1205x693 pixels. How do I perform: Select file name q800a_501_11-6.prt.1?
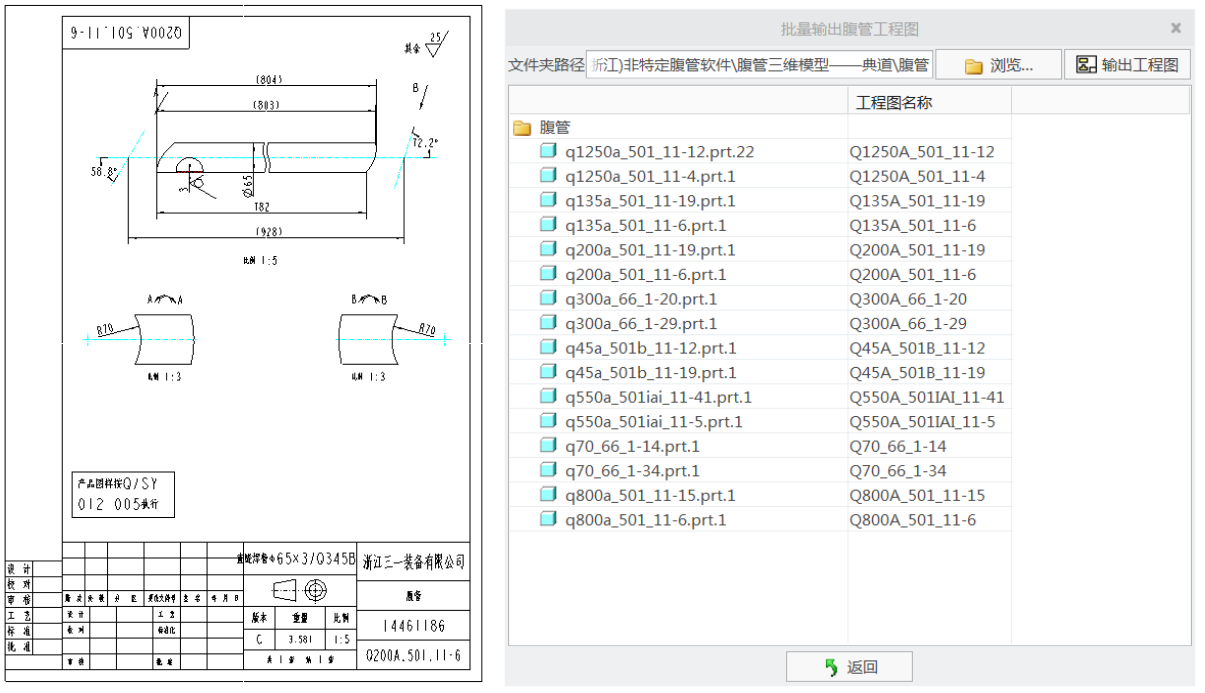coord(646,519)
